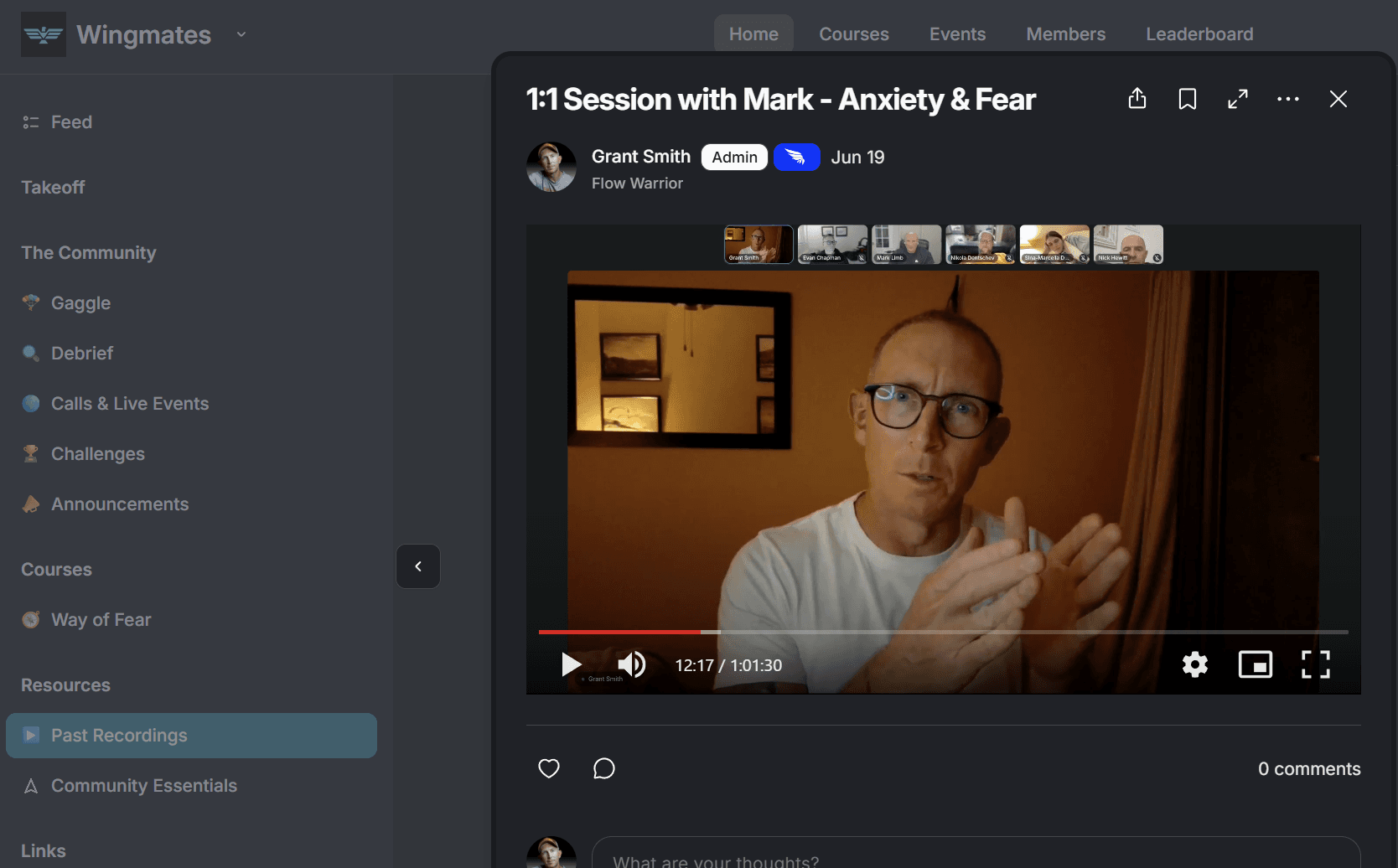Mute the video volume
Viewport: 1398px width, 868px height.
point(632,664)
